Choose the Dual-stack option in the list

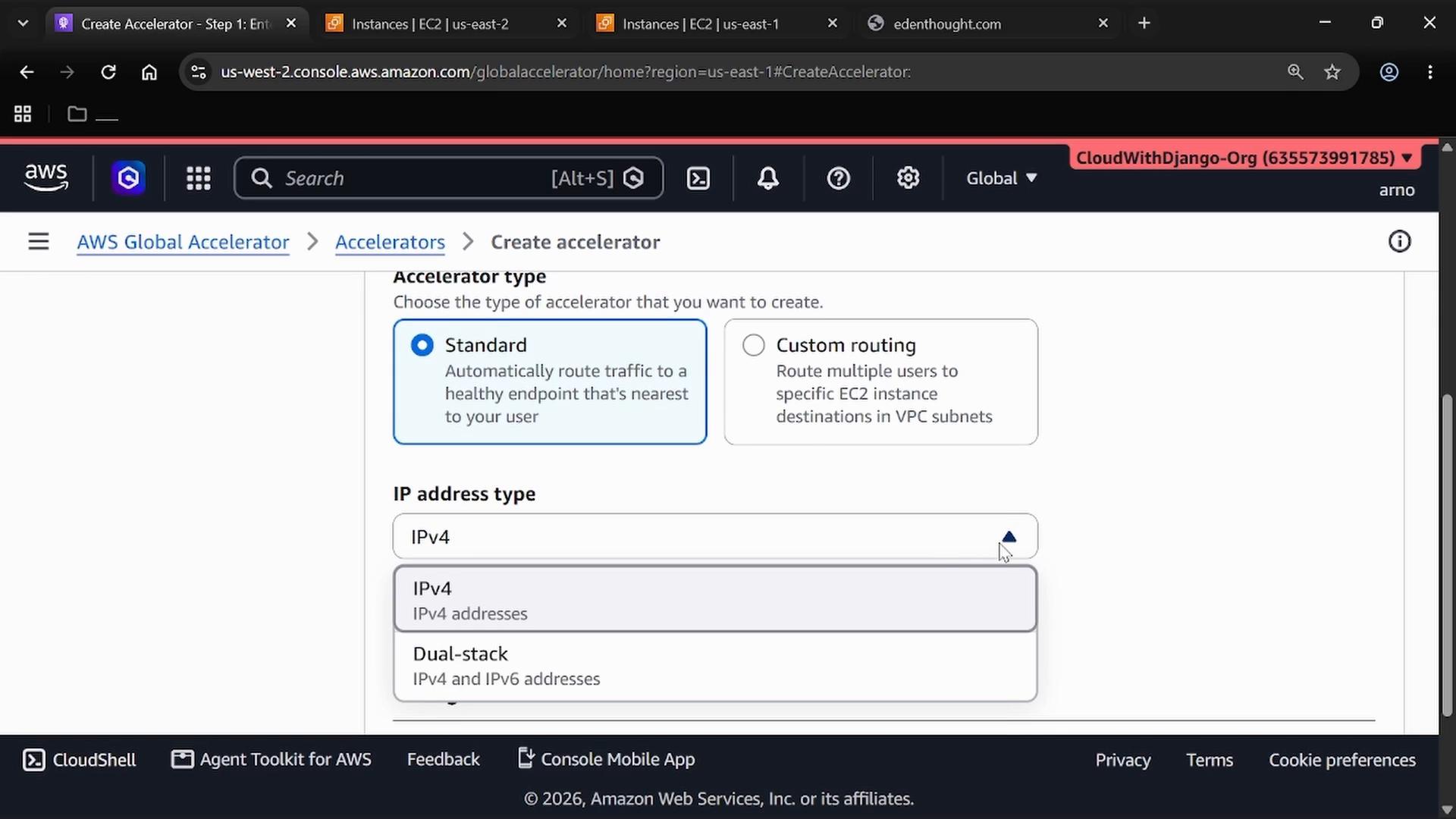(715, 665)
